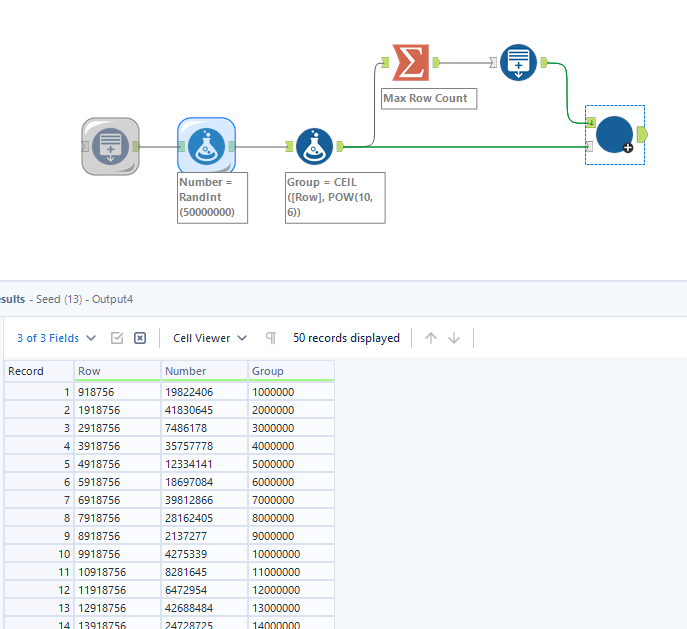Click the output anchor of the Group formula tool
Viewport: 687px width, 629px height.
340,147
